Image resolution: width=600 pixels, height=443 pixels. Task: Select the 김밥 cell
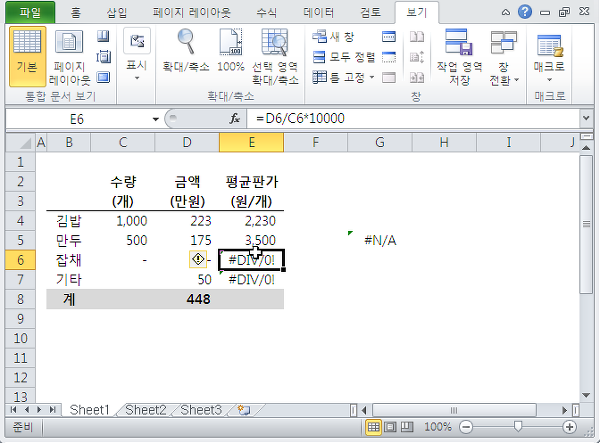69,221
